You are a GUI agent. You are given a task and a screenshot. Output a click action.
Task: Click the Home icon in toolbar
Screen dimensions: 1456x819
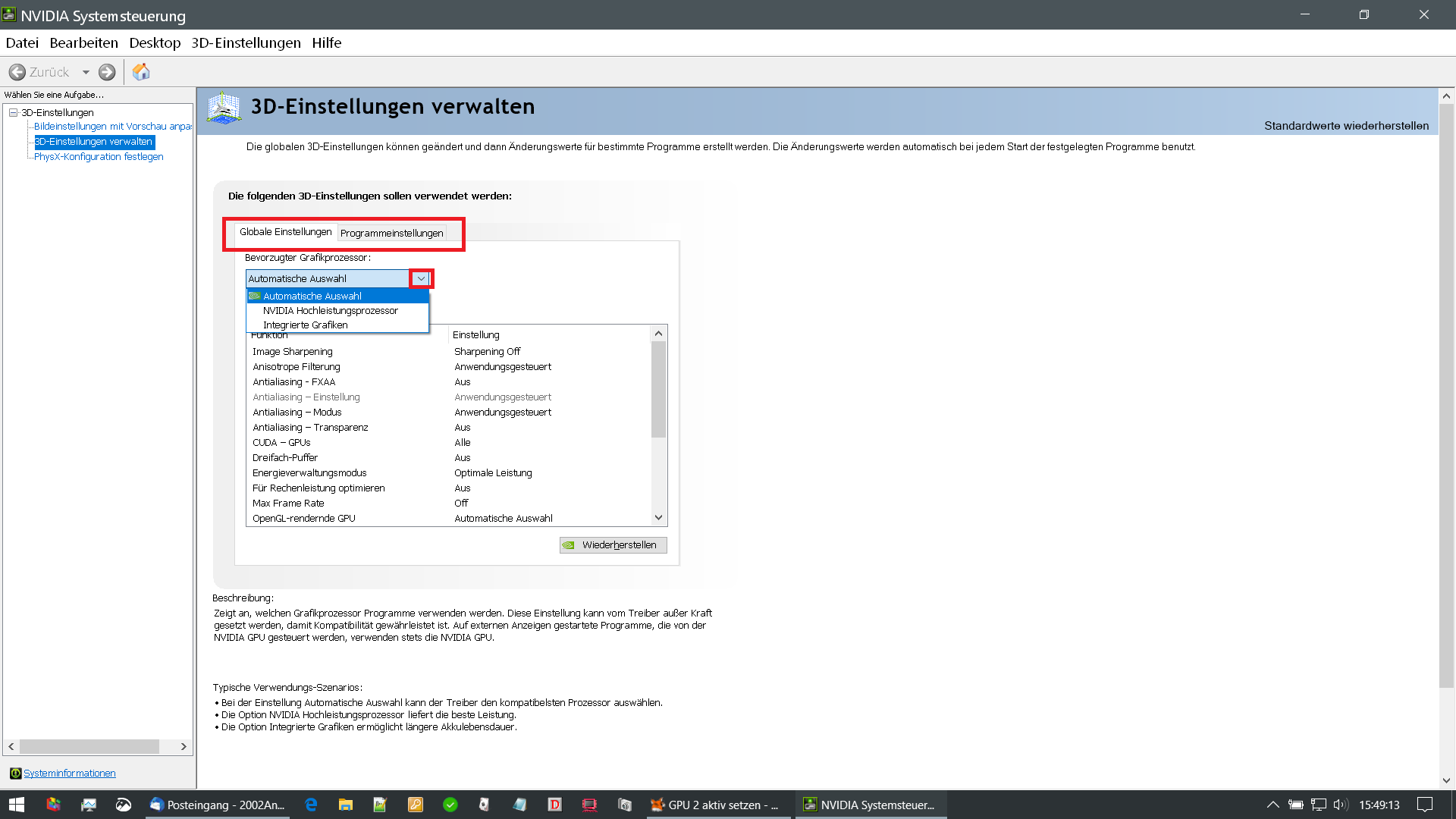coord(141,72)
